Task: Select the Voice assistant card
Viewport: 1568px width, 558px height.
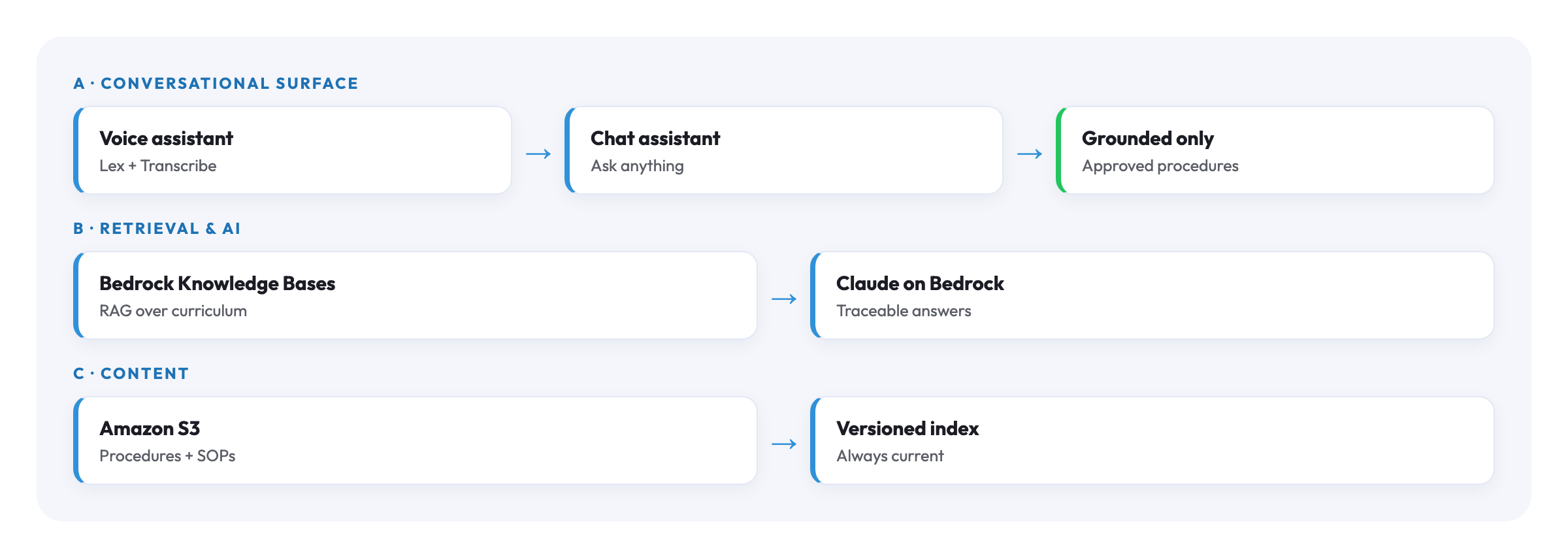Action: click(293, 150)
